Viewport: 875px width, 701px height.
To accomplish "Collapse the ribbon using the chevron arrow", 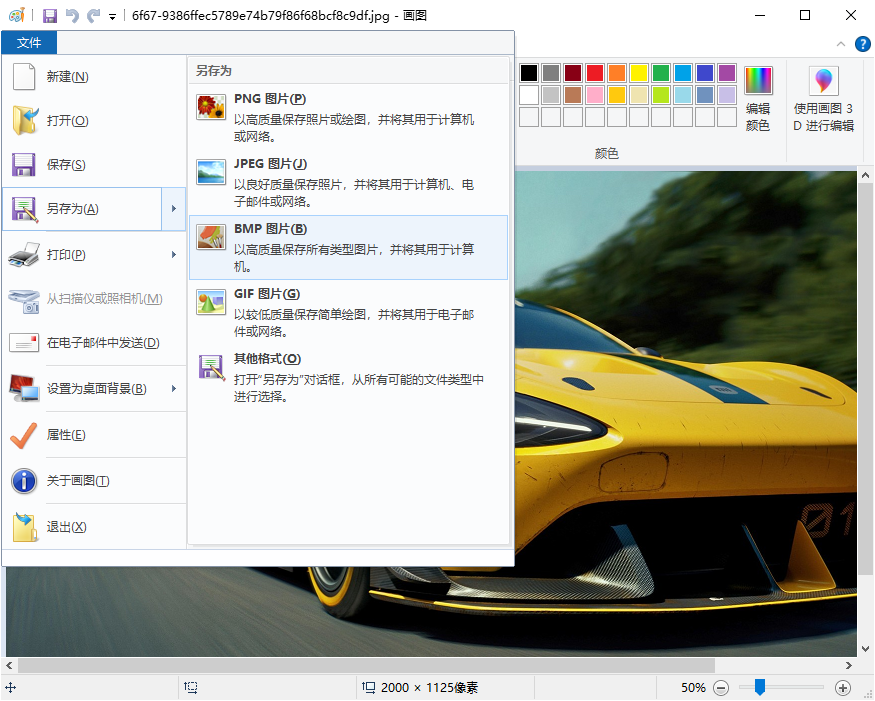I will (x=841, y=44).
